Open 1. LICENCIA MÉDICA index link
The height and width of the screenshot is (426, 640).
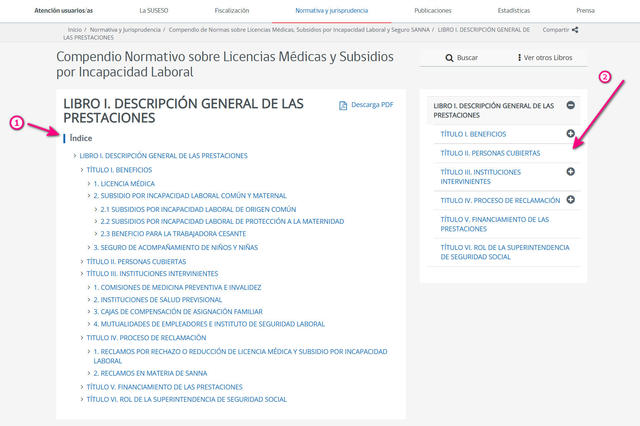pyautogui.click(x=127, y=184)
